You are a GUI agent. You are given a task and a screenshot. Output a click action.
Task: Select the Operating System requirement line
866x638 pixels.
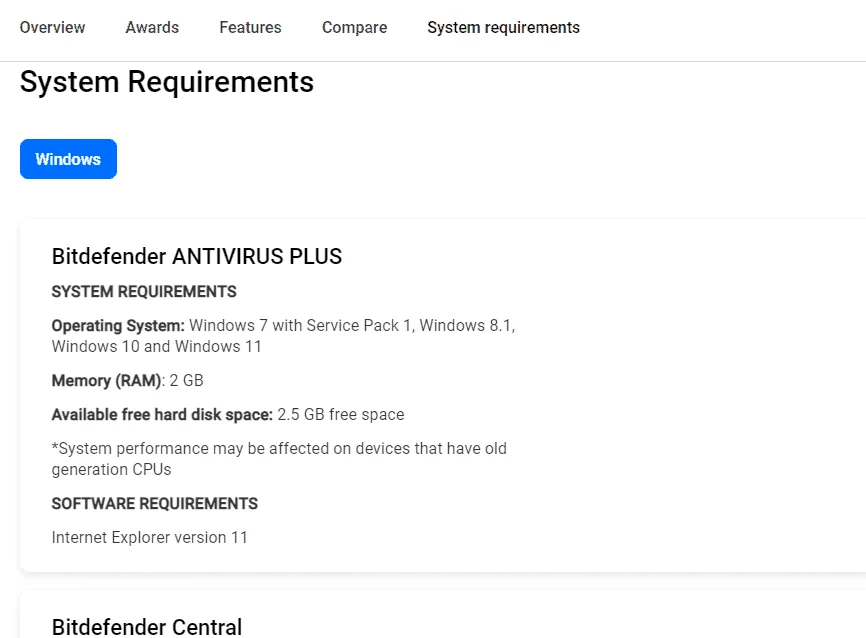(x=283, y=336)
